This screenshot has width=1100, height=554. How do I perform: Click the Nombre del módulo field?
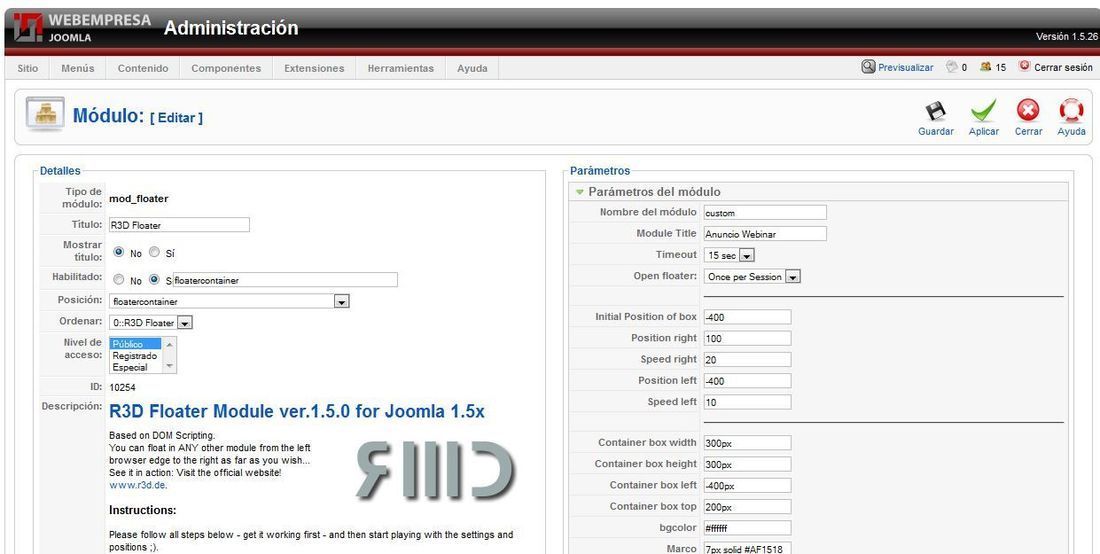point(765,212)
